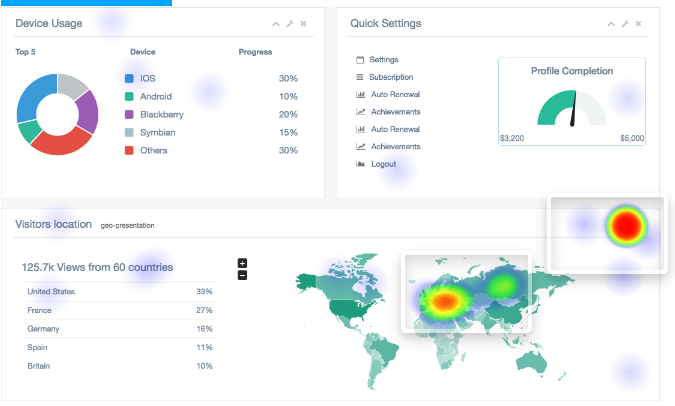Open Quick Settings panel wrench options
Viewport: 675px width, 406px height.
[625, 24]
